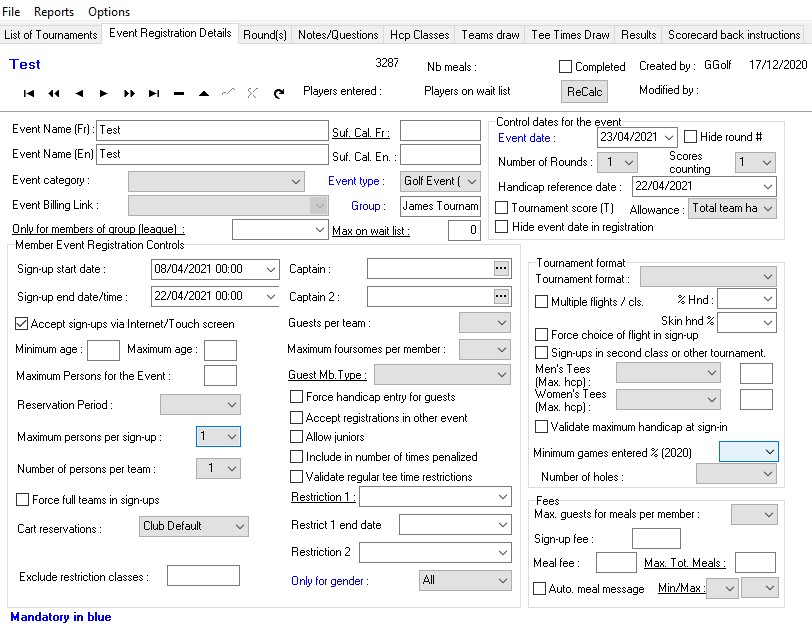This screenshot has width=812, height=637.
Task: Click previous record arrow in navigator
Action: pyautogui.click(x=79, y=93)
